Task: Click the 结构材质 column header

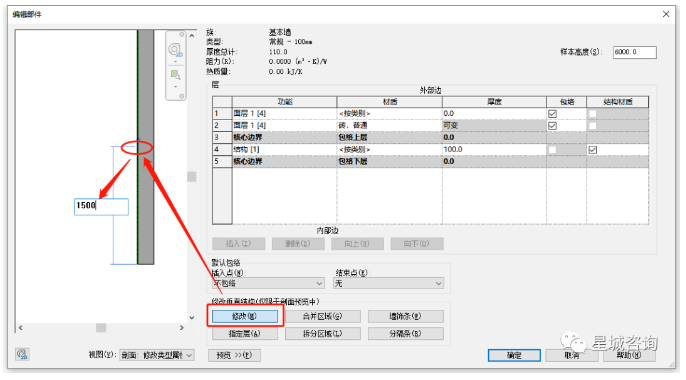Action: coord(617,101)
